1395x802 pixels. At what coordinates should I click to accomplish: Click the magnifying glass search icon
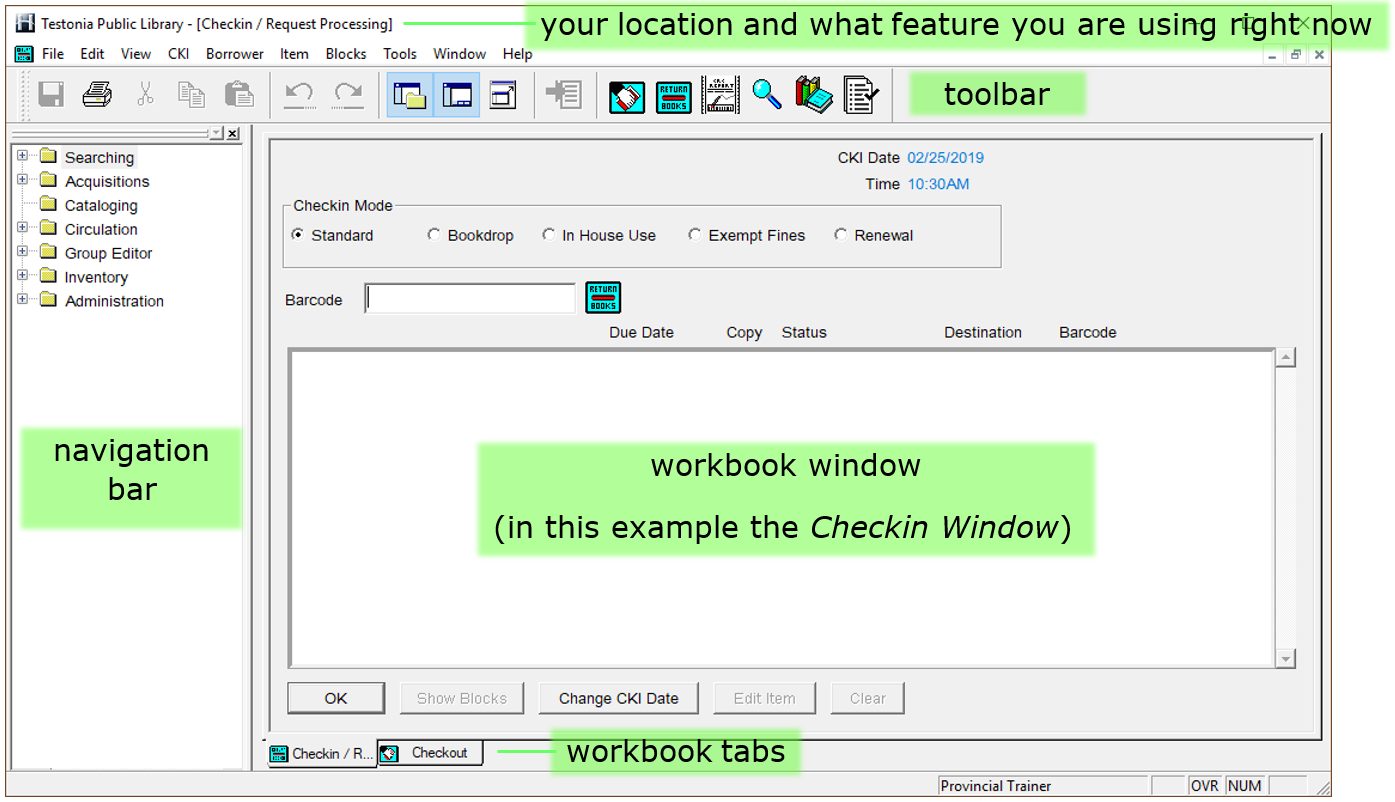coord(767,95)
